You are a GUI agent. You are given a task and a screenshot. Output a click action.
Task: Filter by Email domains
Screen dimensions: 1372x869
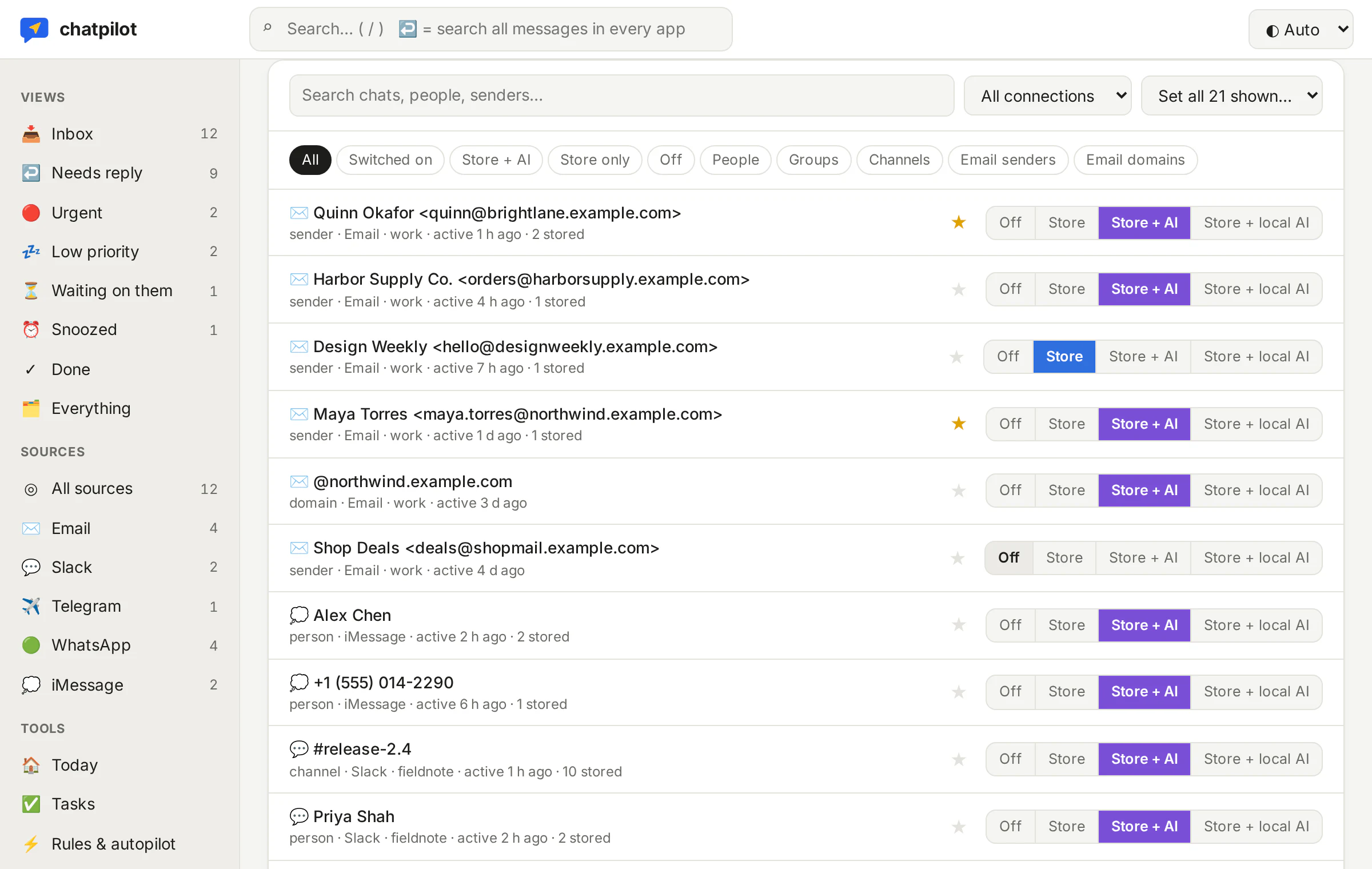(x=1135, y=160)
